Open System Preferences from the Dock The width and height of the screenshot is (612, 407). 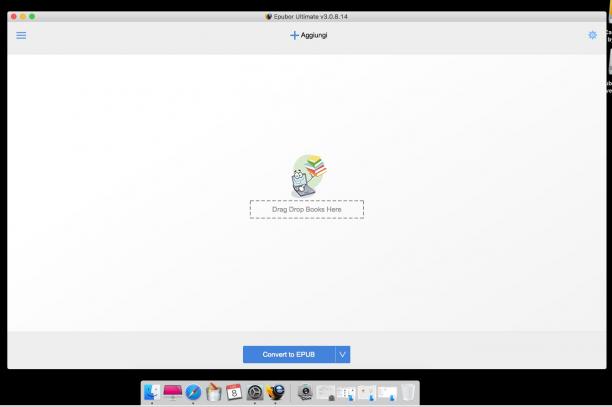(x=255, y=392)
